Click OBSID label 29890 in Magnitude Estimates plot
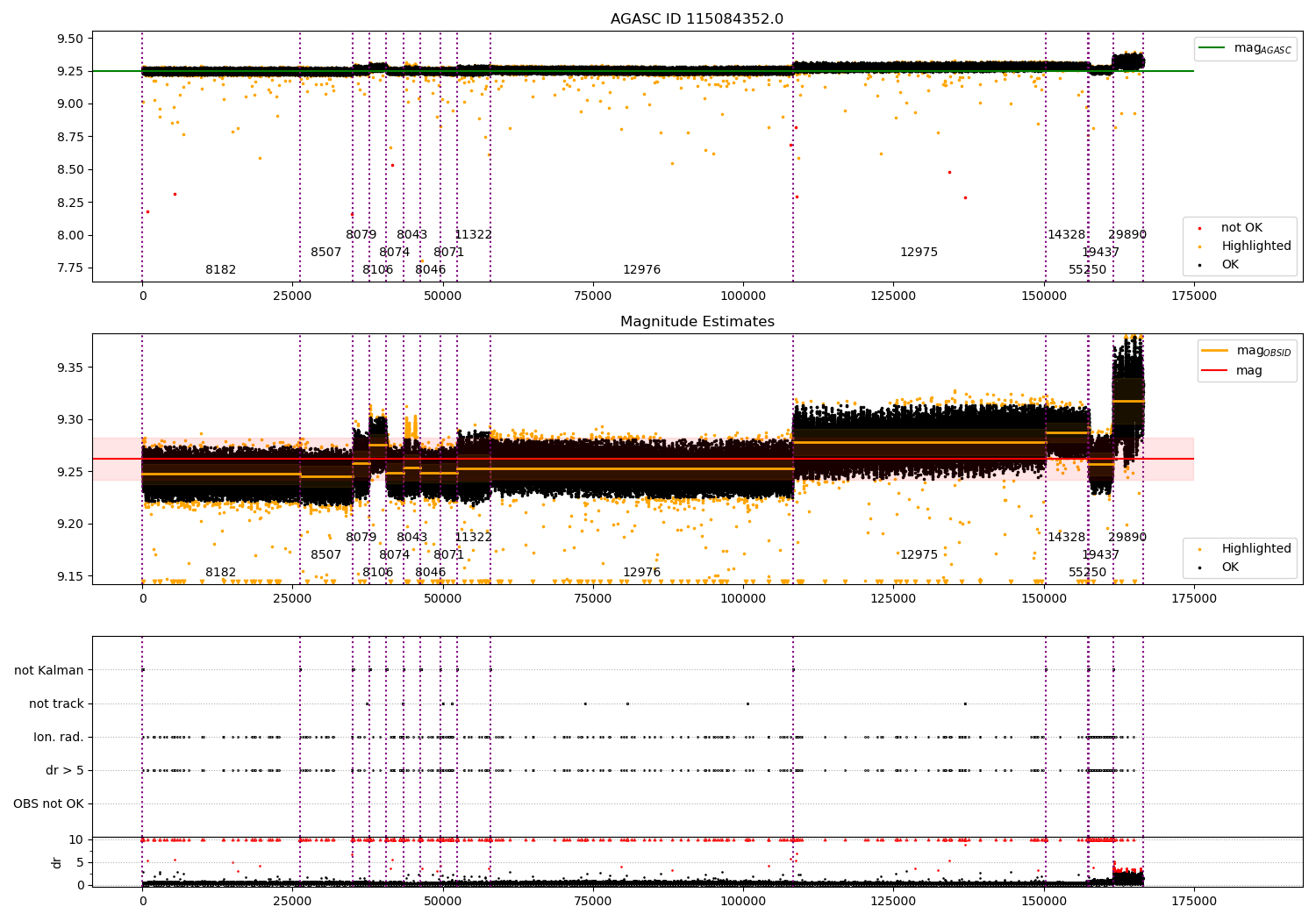The image size is (1316, 921). click(1127, 538)
